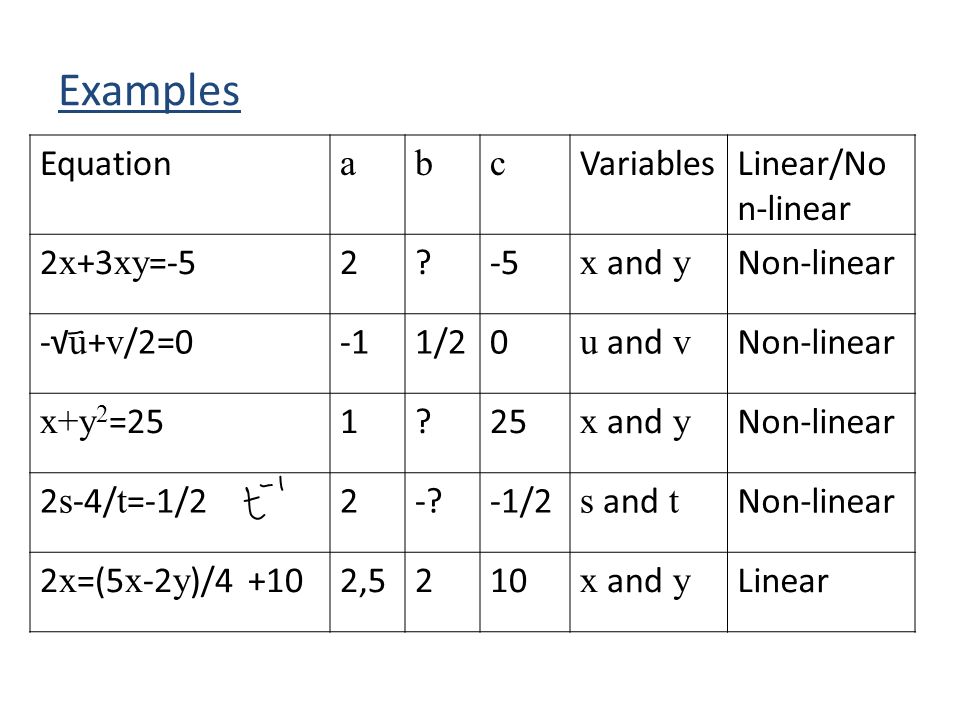This screenshot has height=720, width=960.
Task: Click the 's and t' variables cell
Action: [648, 512]
